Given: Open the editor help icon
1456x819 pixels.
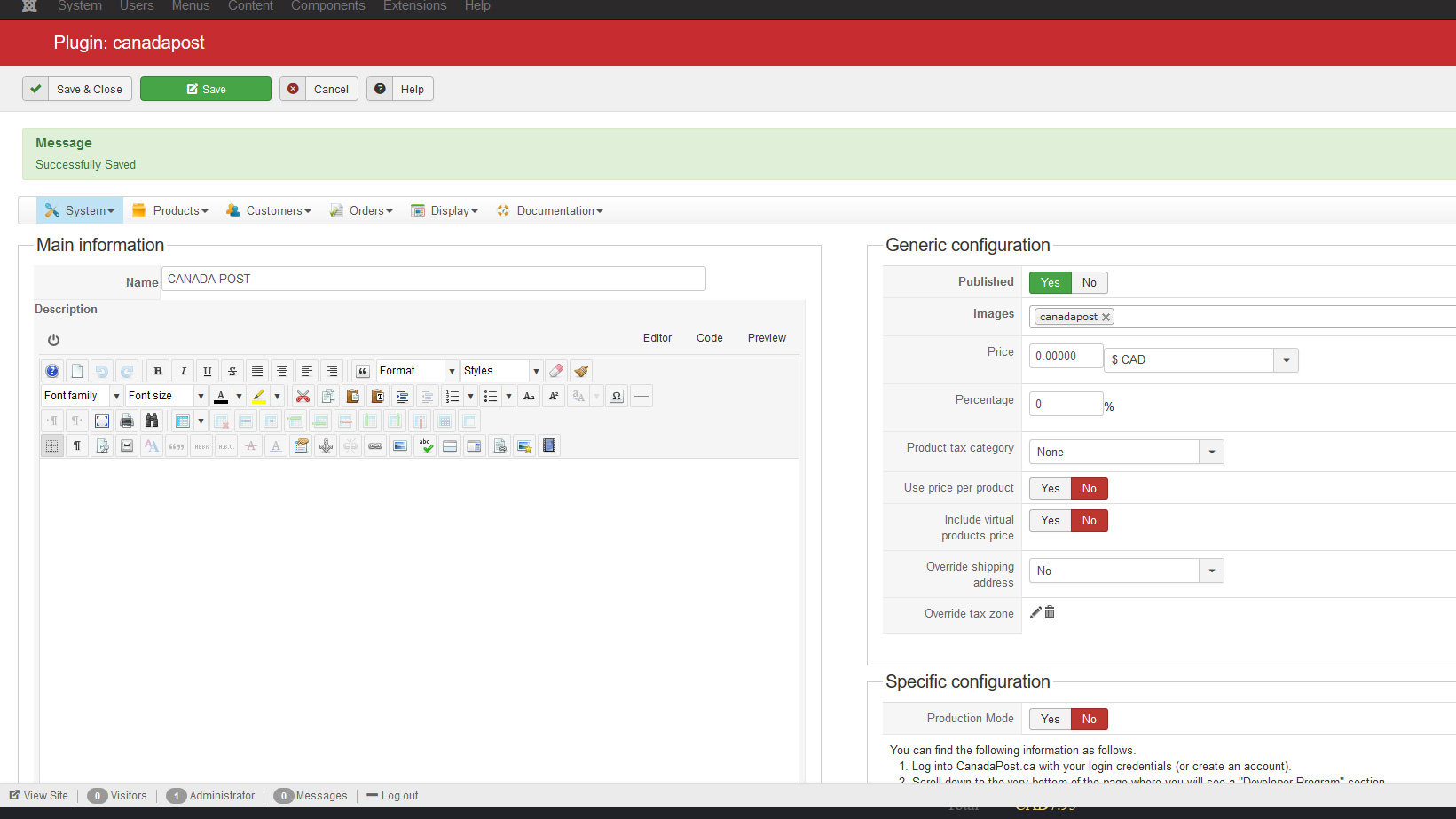Looking at the screenshot, I should 52,371.
